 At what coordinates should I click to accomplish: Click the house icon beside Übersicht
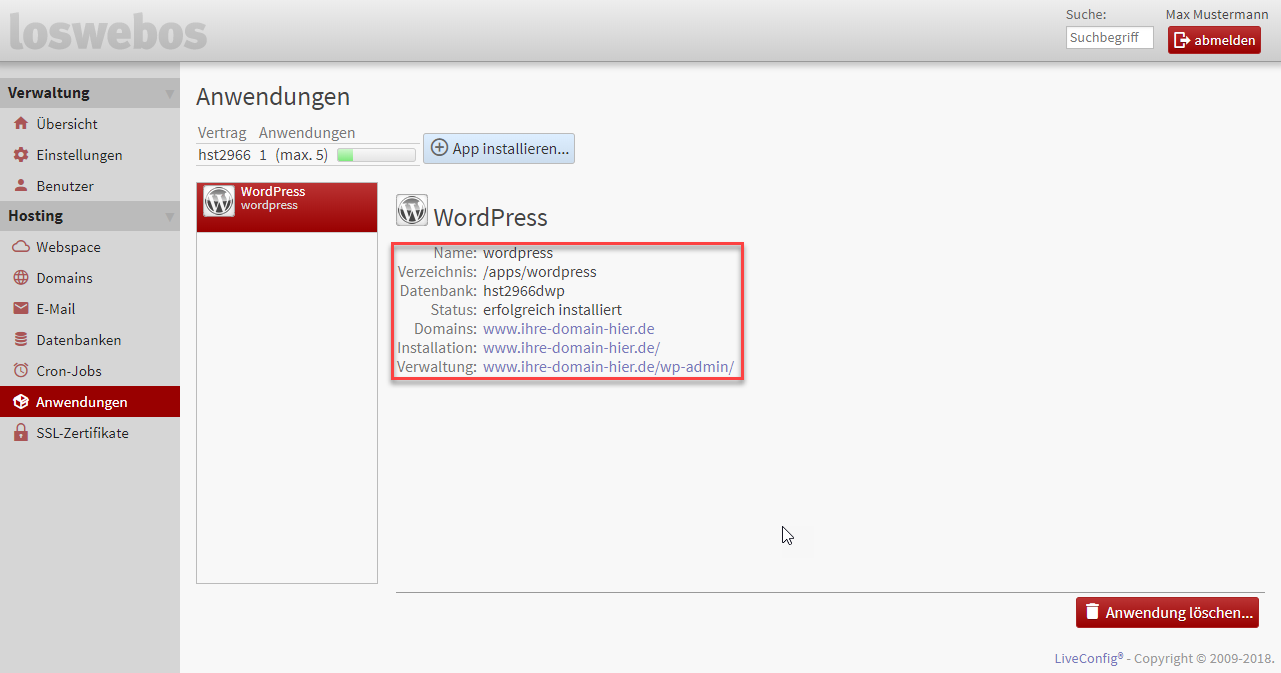[x=20, y=124]
